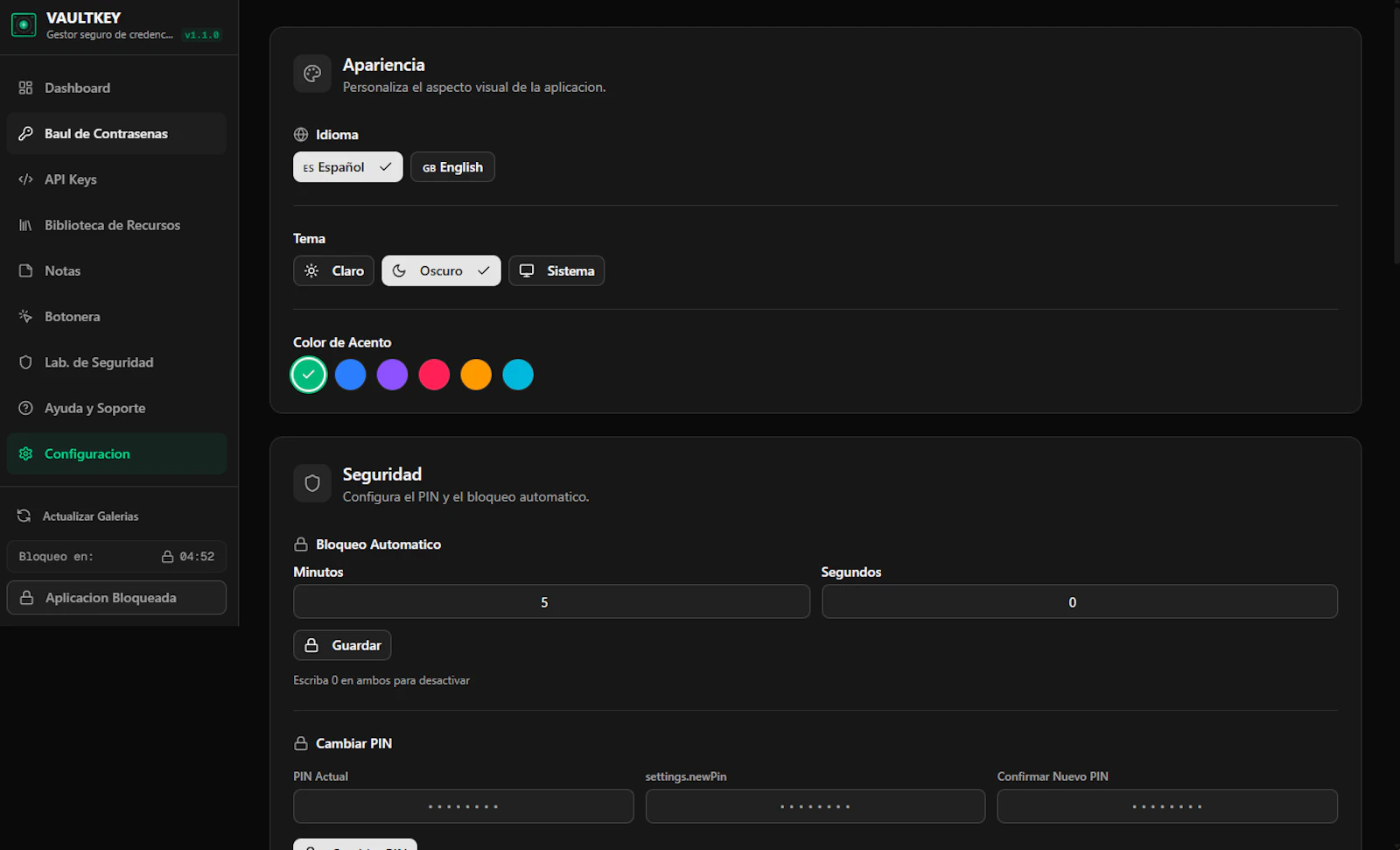Navigate to Biblioteca de Recursos
This screenshot has width=1400, height=850.
(116, 225)
